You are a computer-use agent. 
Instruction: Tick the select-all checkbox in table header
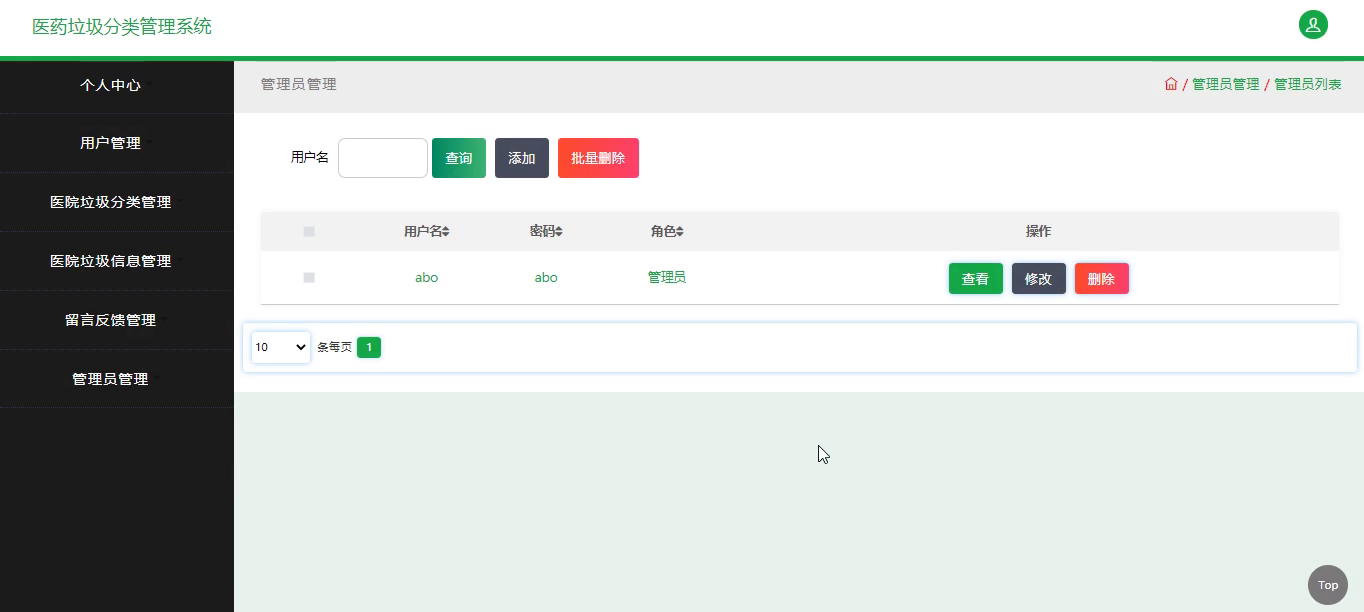pos(309,232)
